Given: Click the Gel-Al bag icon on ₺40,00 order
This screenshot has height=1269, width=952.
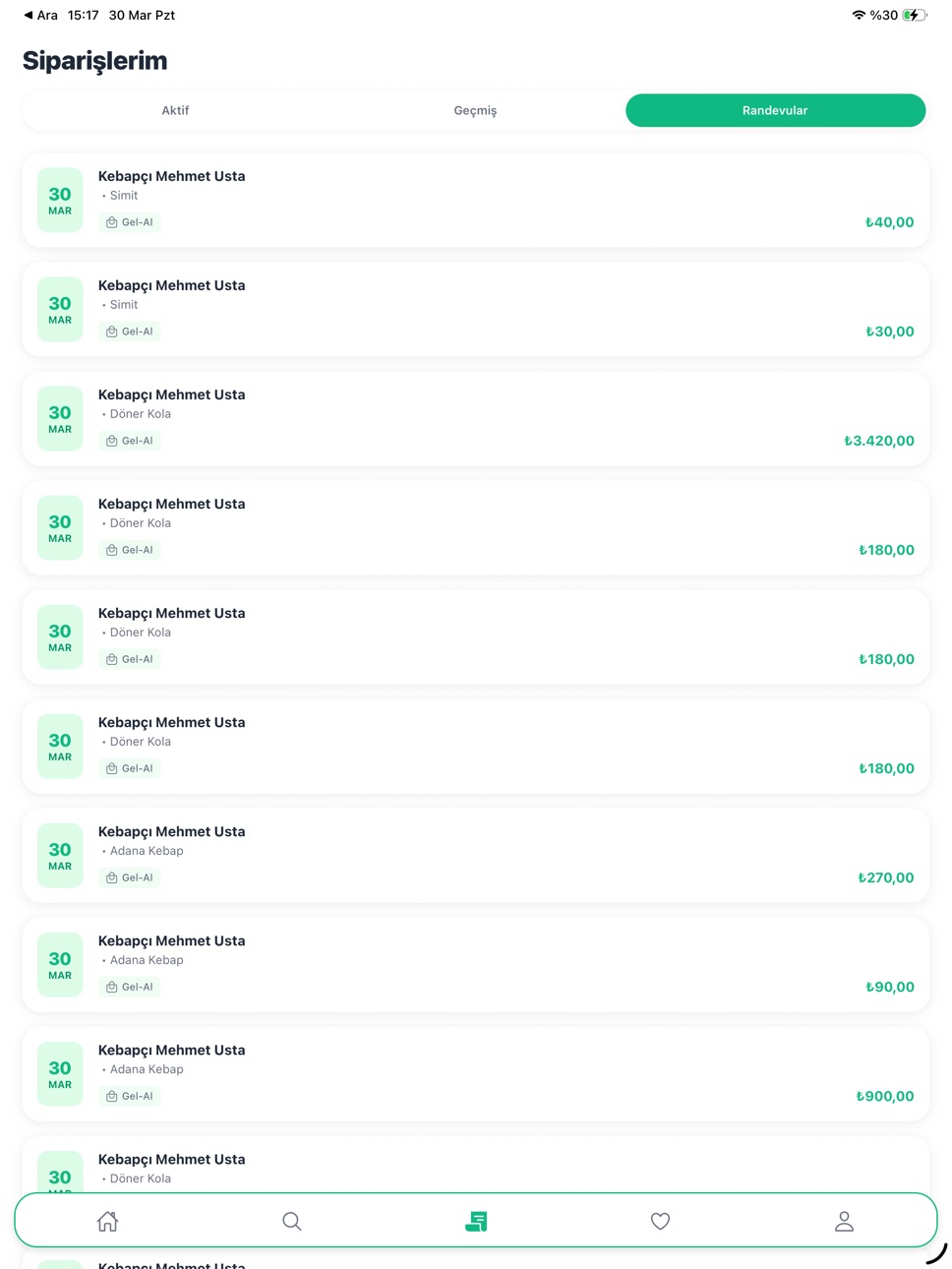Looking at the screenshot, I should pos(112,222).
